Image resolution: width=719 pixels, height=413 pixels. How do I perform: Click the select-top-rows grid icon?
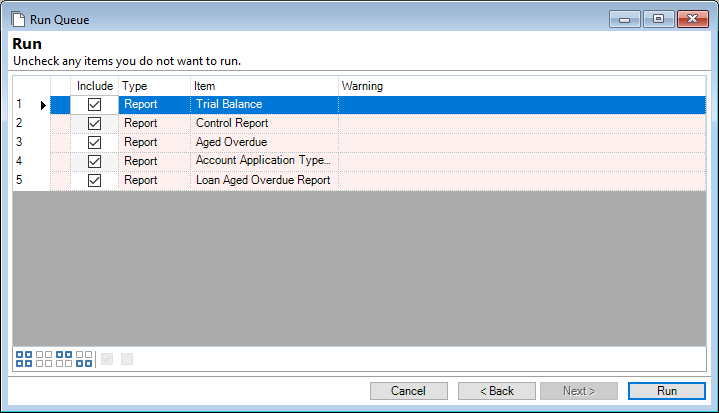[x=64, y=359]
